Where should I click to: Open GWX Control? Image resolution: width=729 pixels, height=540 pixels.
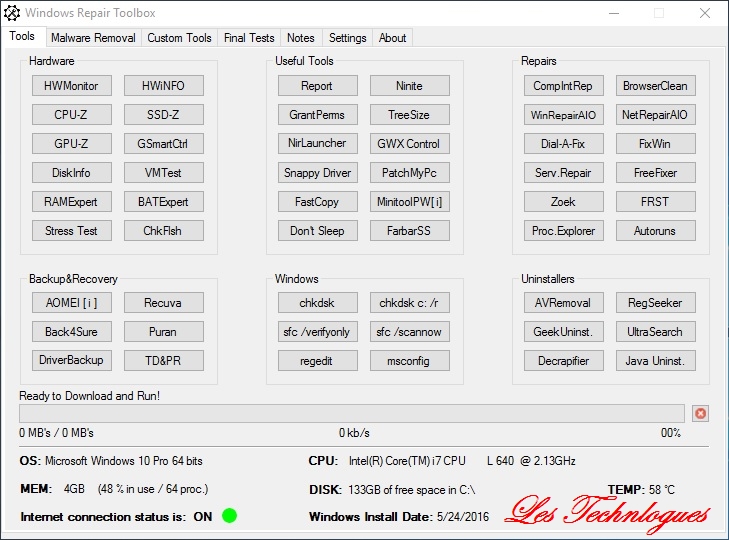coord(410,144)
